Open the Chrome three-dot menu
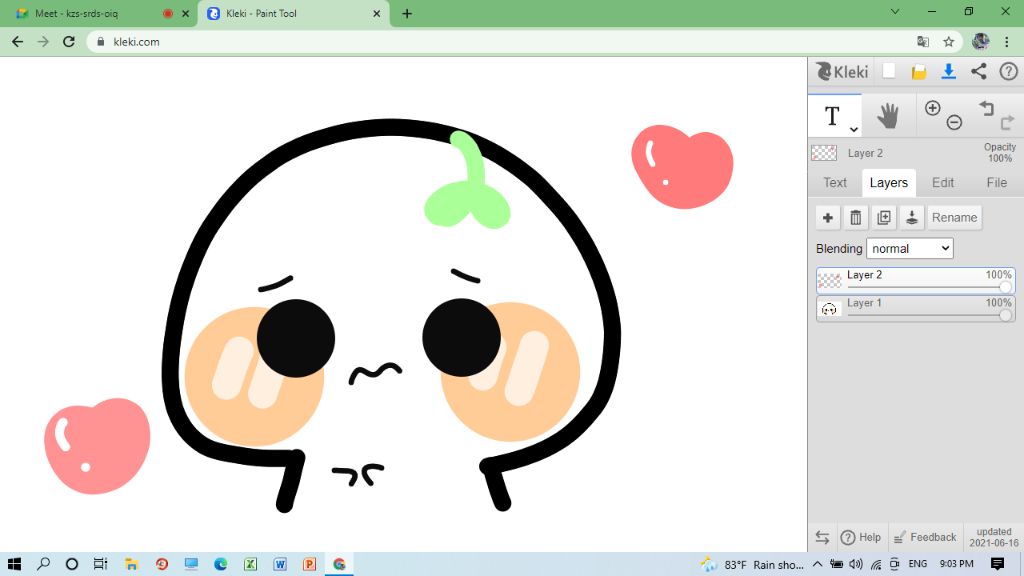1024x576 pixels. (1006, 41)
